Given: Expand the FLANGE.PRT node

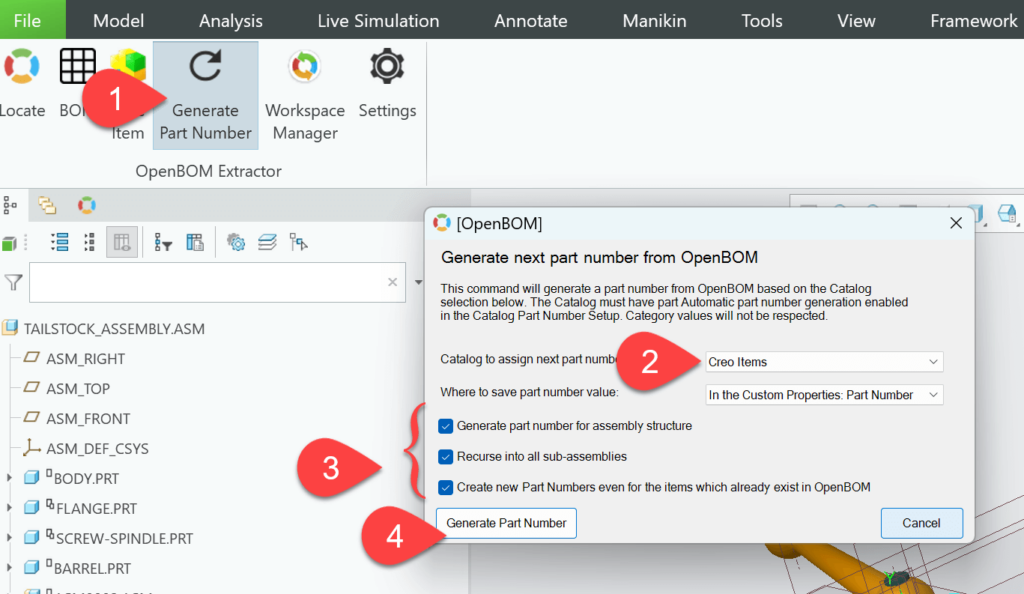Looking at the screenshot, I should click(9, 508).
